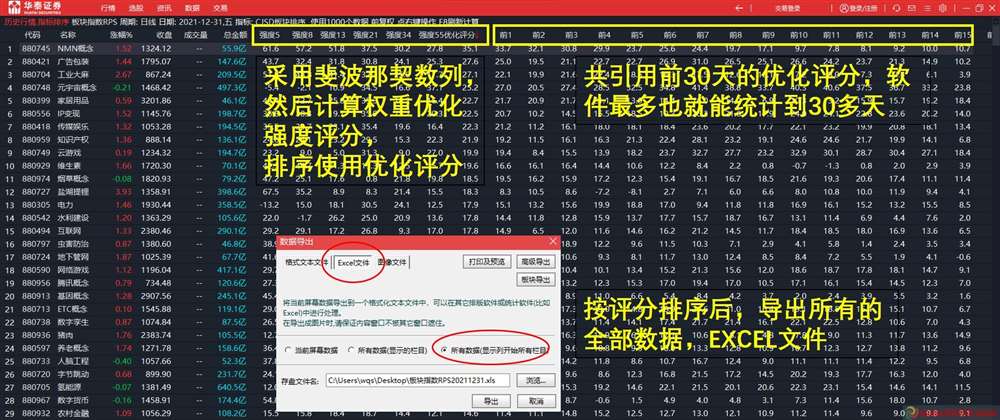Viewport: 1000px width, 420px height.
Task: Click the 前10 column header
Action: tap(797, 34)
